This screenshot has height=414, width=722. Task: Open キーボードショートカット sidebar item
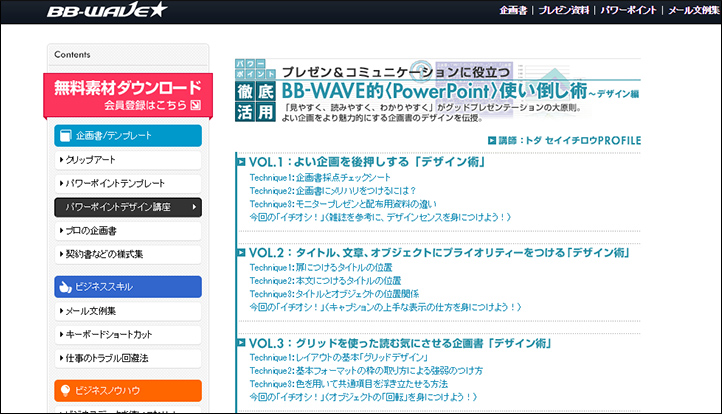coord(128,334)
